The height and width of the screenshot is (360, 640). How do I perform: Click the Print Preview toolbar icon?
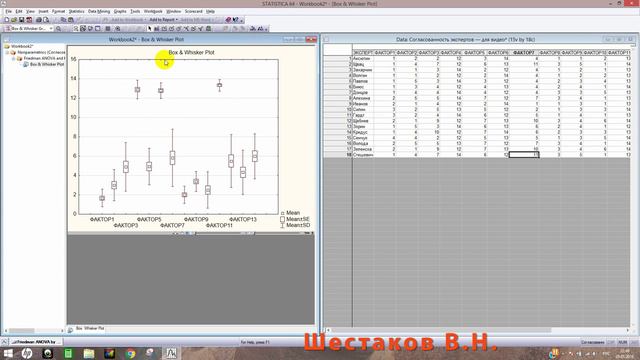coord(46,20)
